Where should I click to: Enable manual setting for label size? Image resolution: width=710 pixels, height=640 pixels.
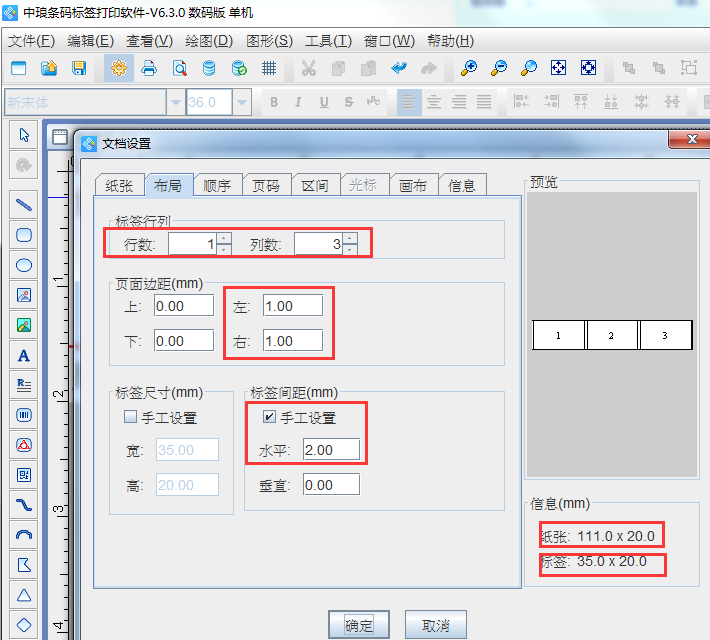click(x=130, y=418)
